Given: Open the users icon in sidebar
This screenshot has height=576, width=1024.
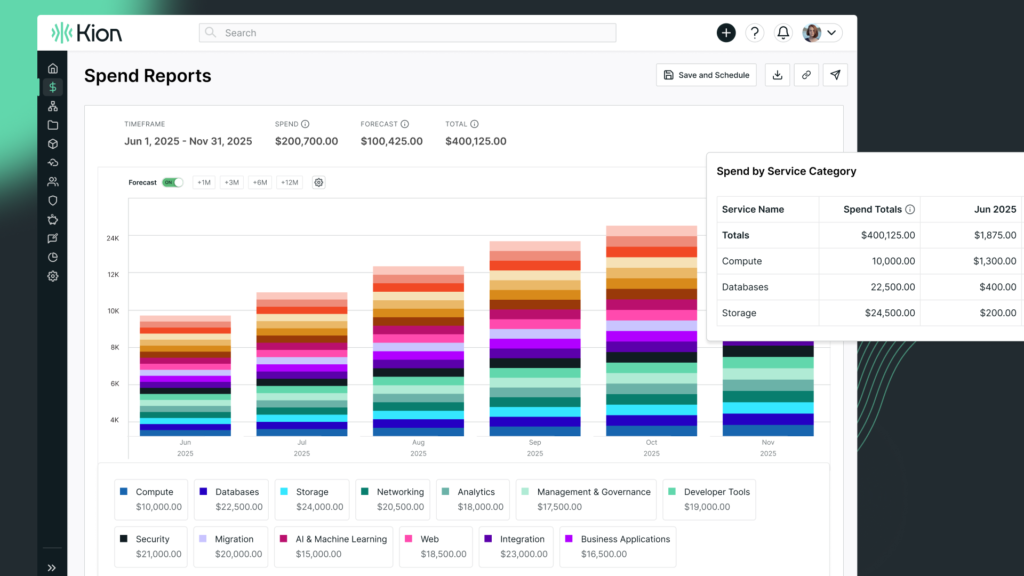Looking at the screenshot, I should point(53,182).
